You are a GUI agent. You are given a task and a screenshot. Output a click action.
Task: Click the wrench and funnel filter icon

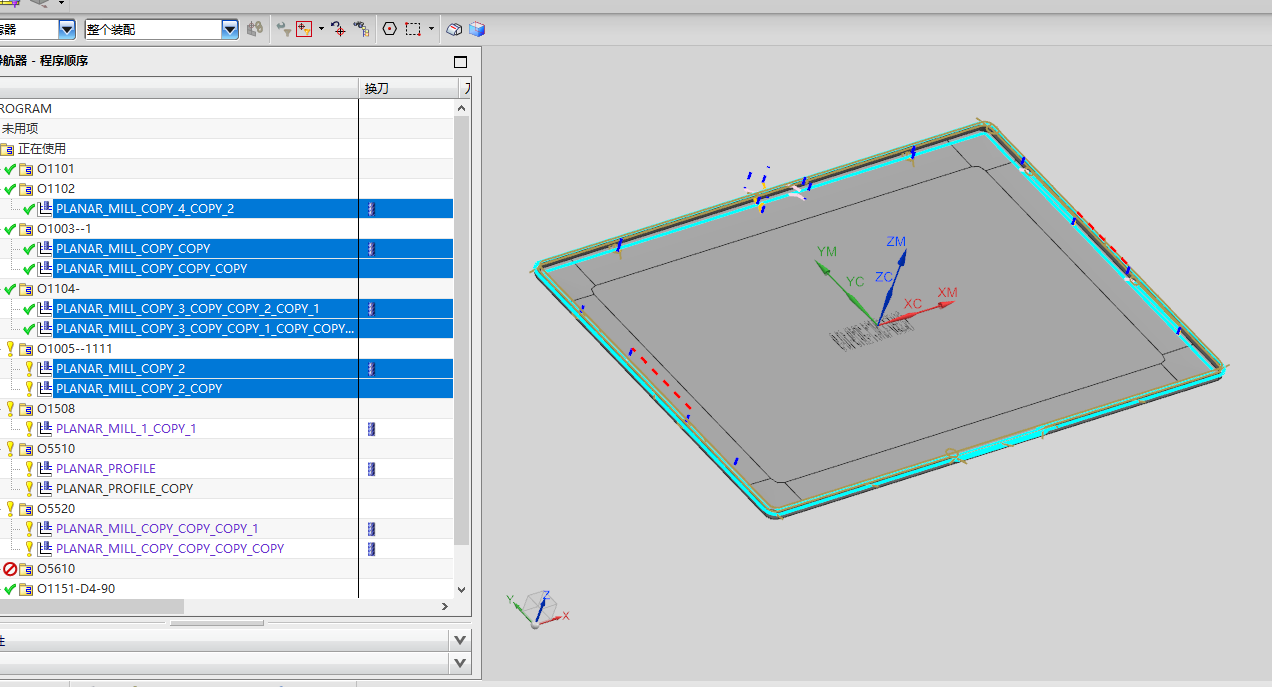283,29
